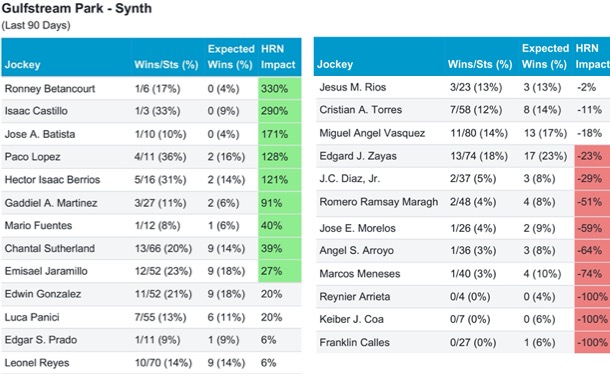Sort left table by Wins/Sts (%) header

click(166, 65)
